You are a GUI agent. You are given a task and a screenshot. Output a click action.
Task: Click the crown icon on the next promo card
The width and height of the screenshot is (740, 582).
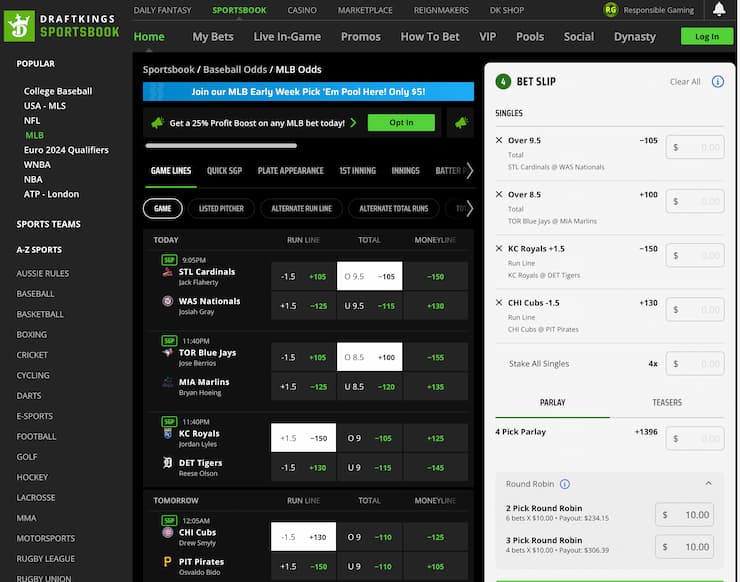[x=462, y=123]
